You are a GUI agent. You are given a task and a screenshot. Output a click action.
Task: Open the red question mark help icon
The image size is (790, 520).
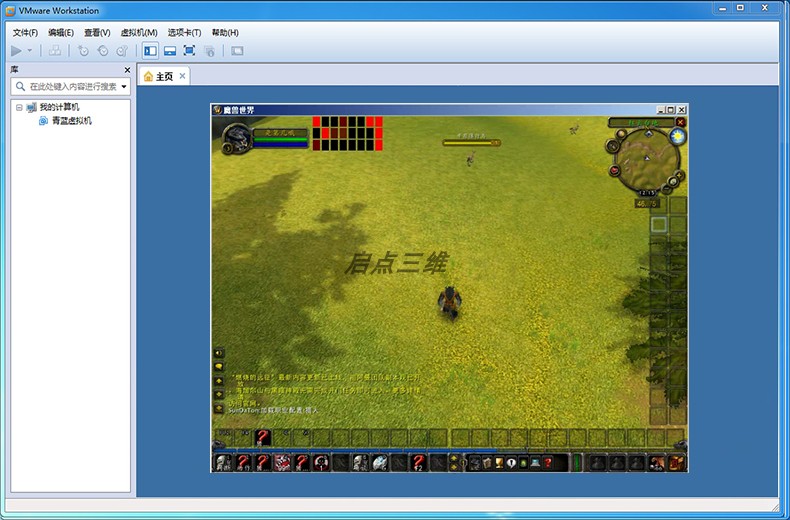coord(548,463)
